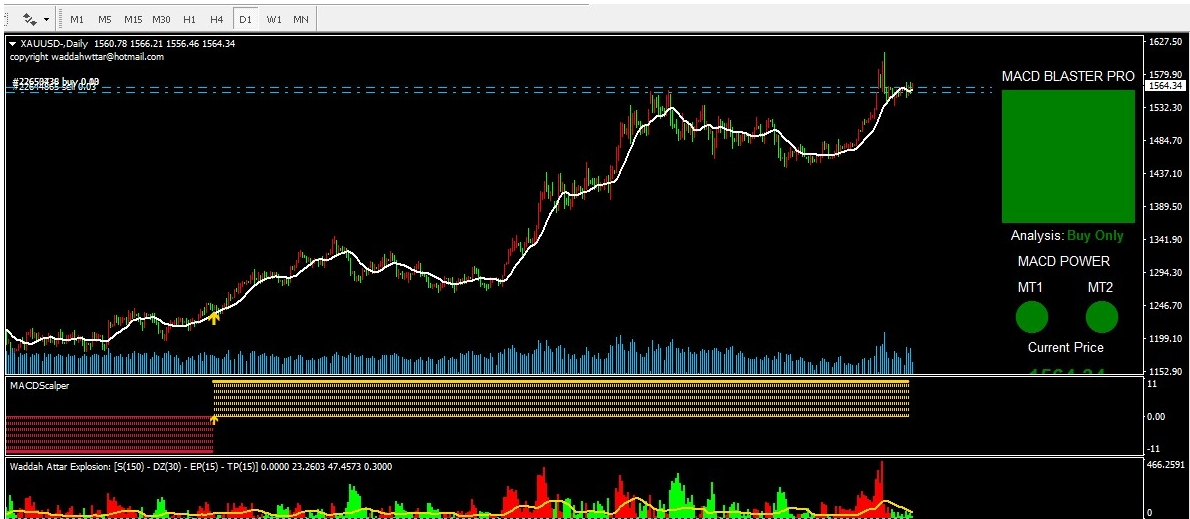1190x519 pixels.
Task: Switch chart to H1 timeframe
Action: tap(189, 19)
